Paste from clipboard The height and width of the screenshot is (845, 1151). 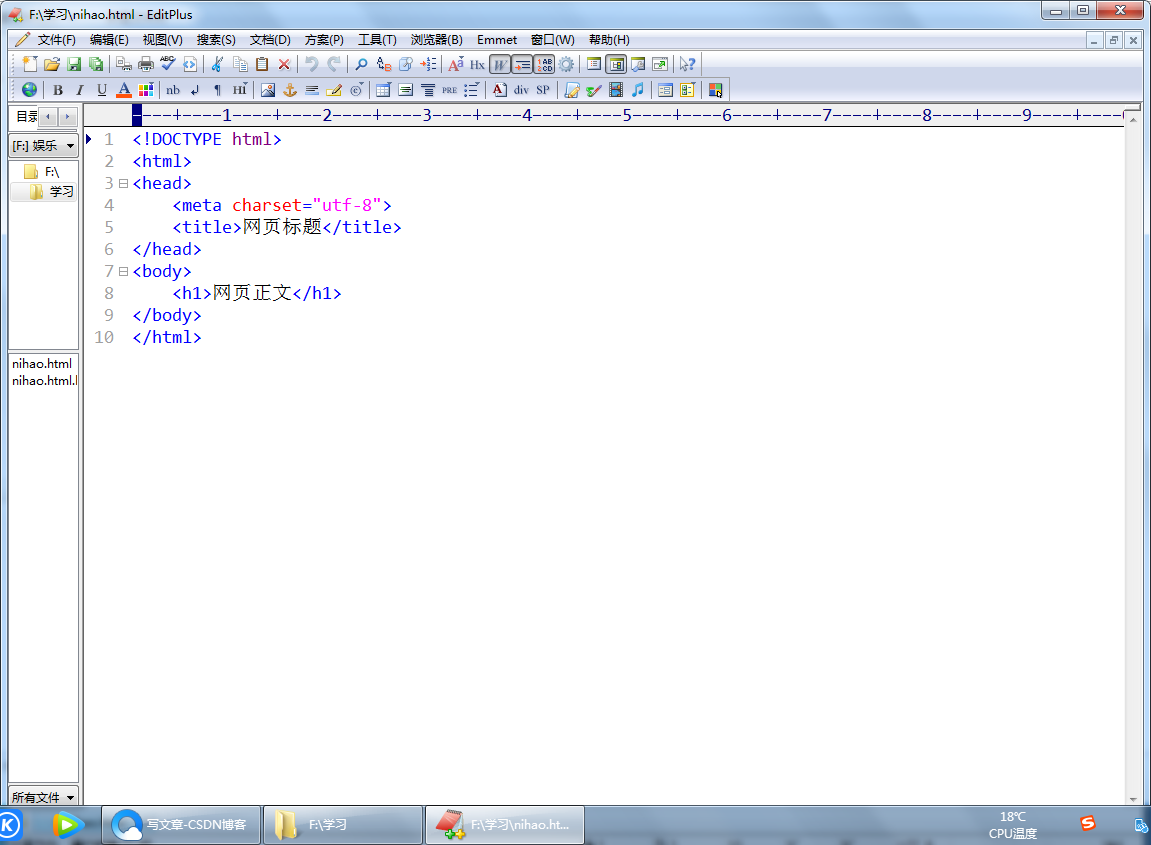262,65
